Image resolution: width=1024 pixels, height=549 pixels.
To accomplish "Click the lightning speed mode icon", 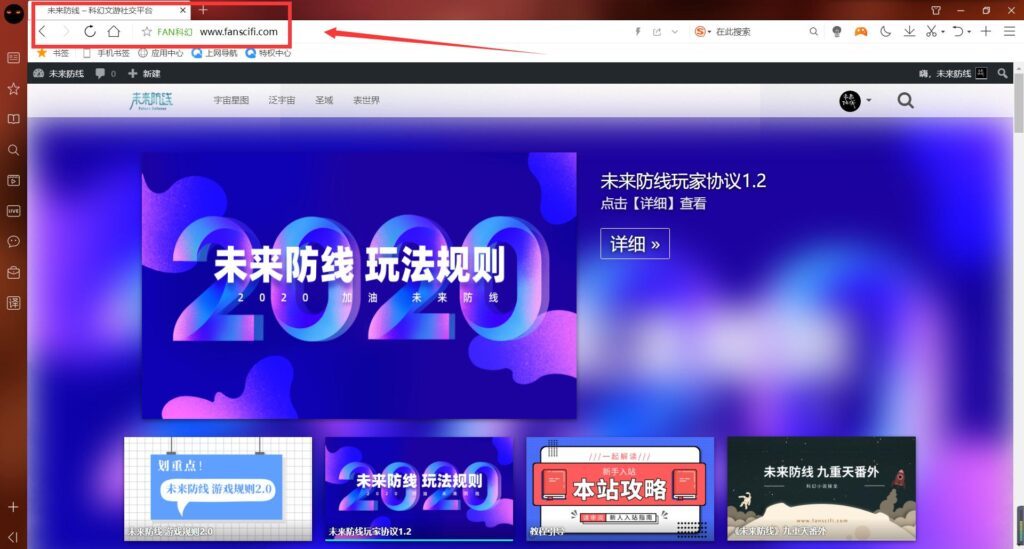I will click(637, 31).
